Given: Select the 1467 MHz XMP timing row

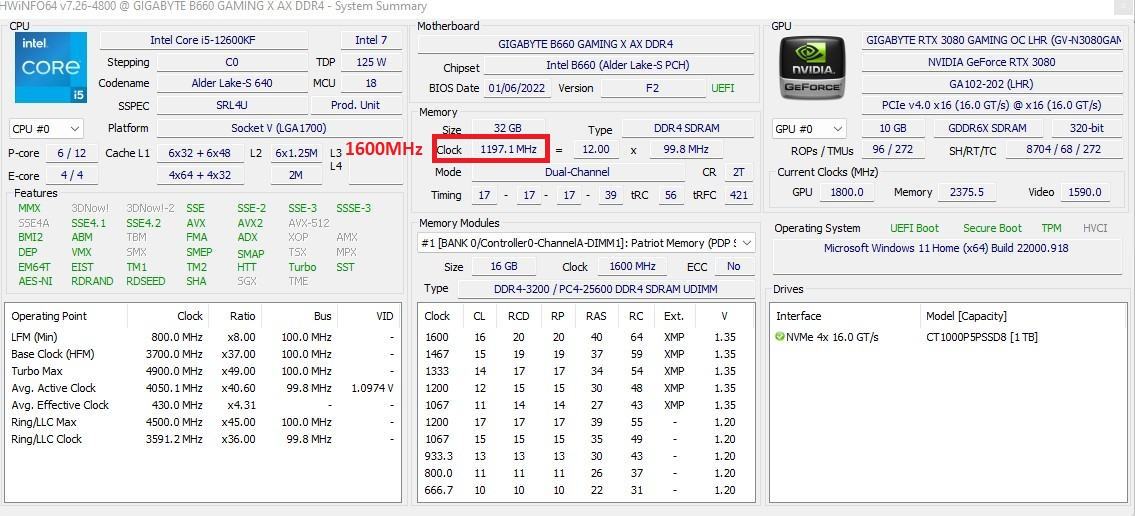Looking at the screenshot, I should click(587, 355).
